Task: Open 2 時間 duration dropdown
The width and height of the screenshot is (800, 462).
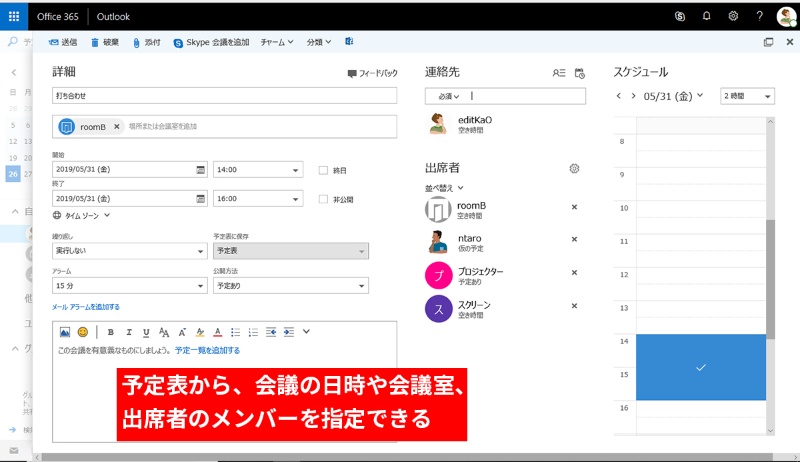Action: coord(747,96)
